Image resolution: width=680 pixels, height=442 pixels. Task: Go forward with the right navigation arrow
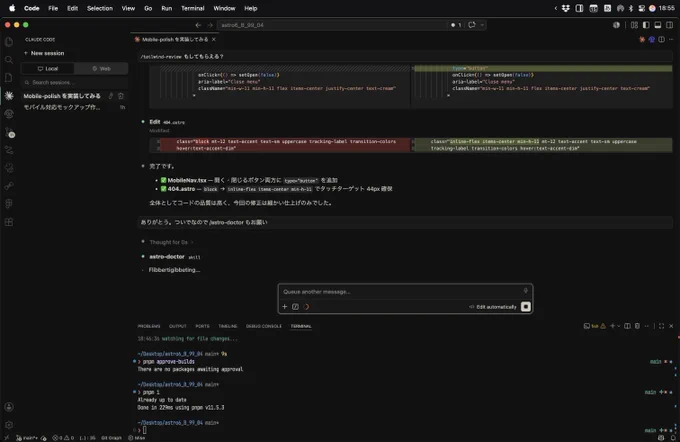210,25
